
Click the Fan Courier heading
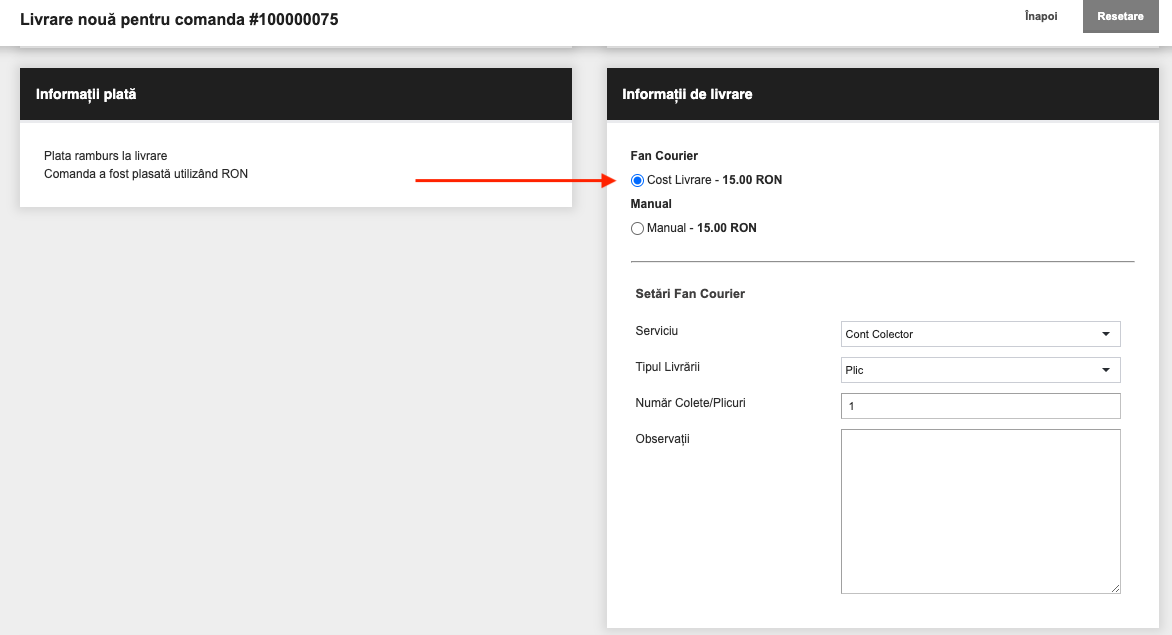pos(664,155)
